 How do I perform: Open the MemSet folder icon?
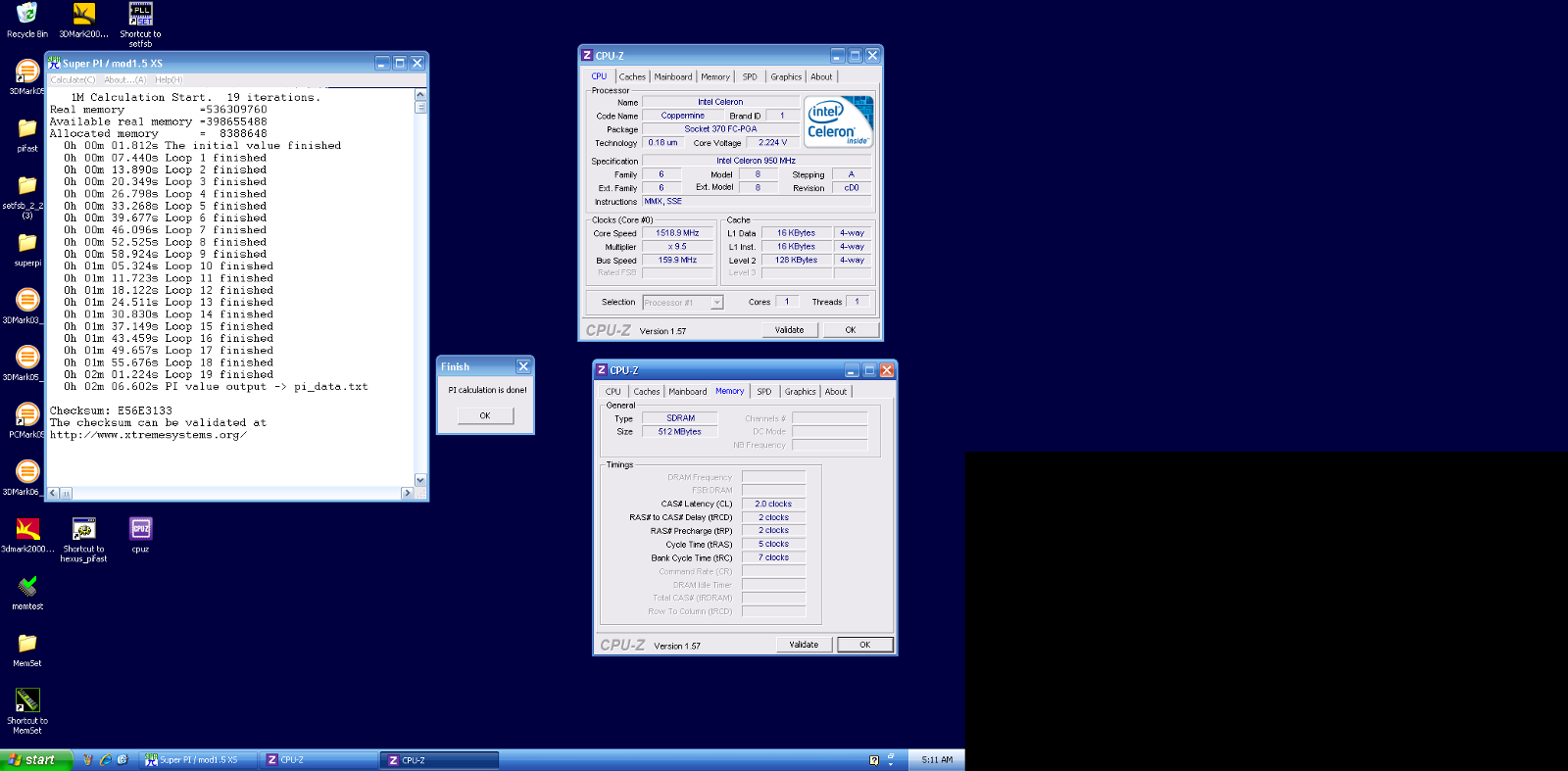point(27,649)
